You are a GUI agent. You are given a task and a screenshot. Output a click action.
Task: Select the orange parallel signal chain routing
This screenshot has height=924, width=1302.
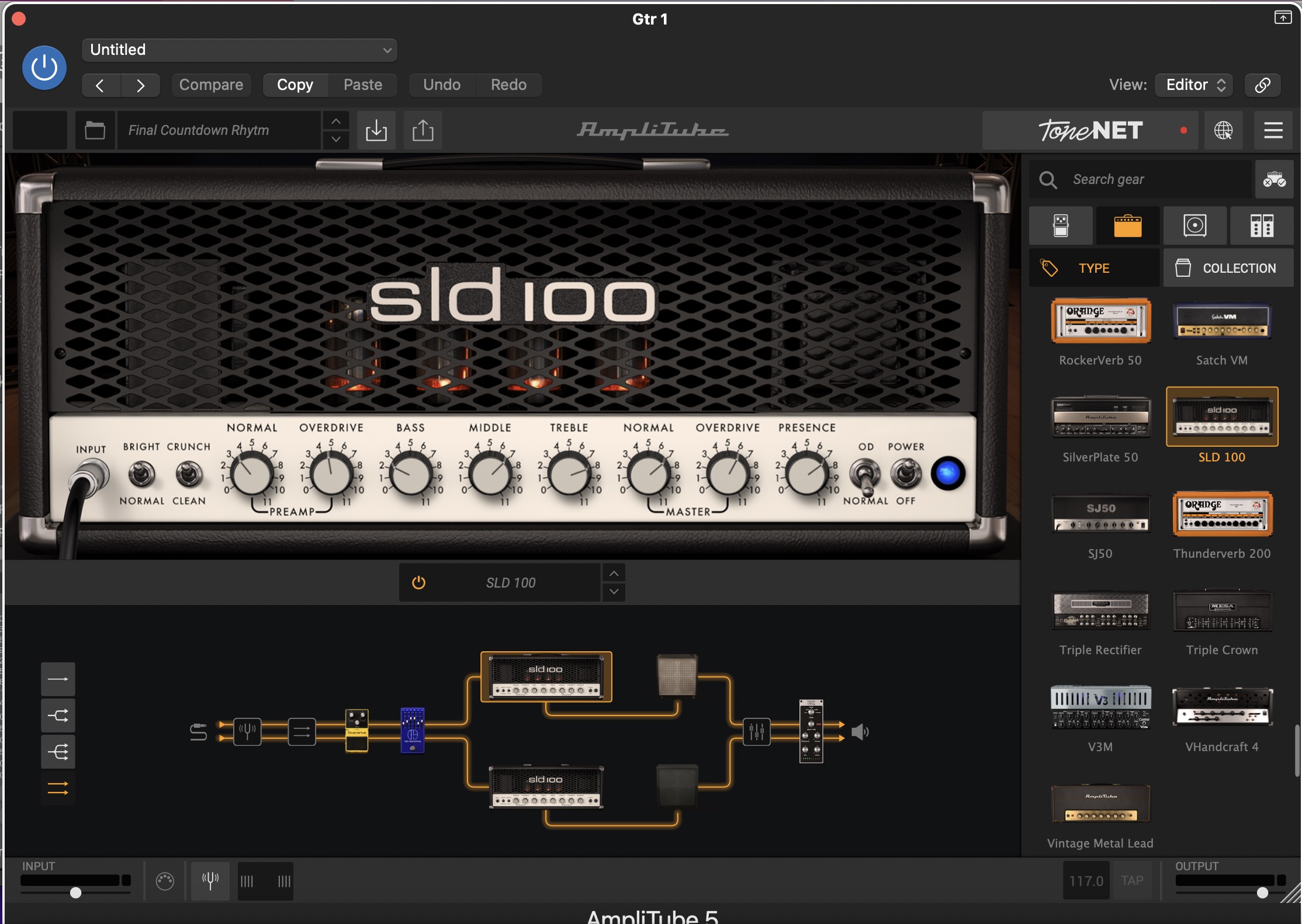tap(58, 788)
